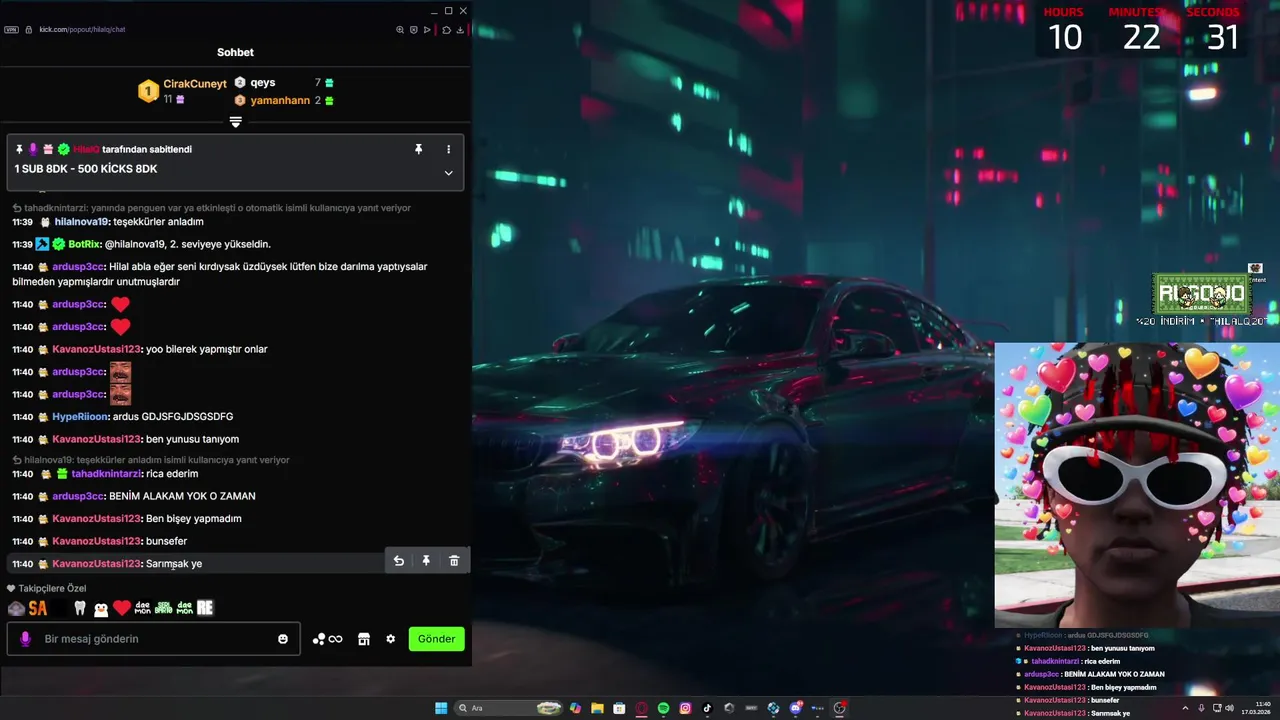Open the three-dot menu on pinned message
This screenshot has height=720, width=1280.
click(448, 149)
